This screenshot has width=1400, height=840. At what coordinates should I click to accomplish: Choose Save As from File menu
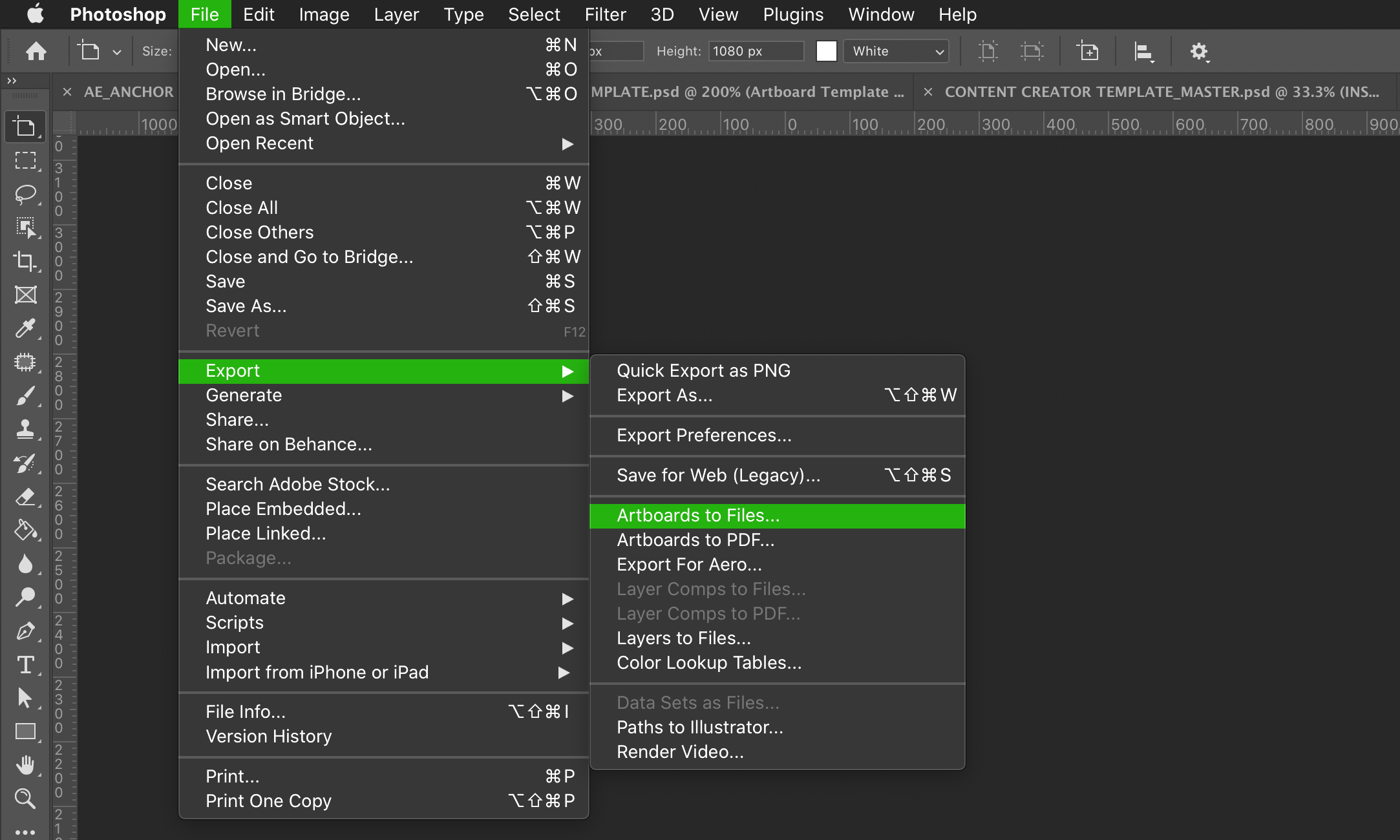point(384,306)
